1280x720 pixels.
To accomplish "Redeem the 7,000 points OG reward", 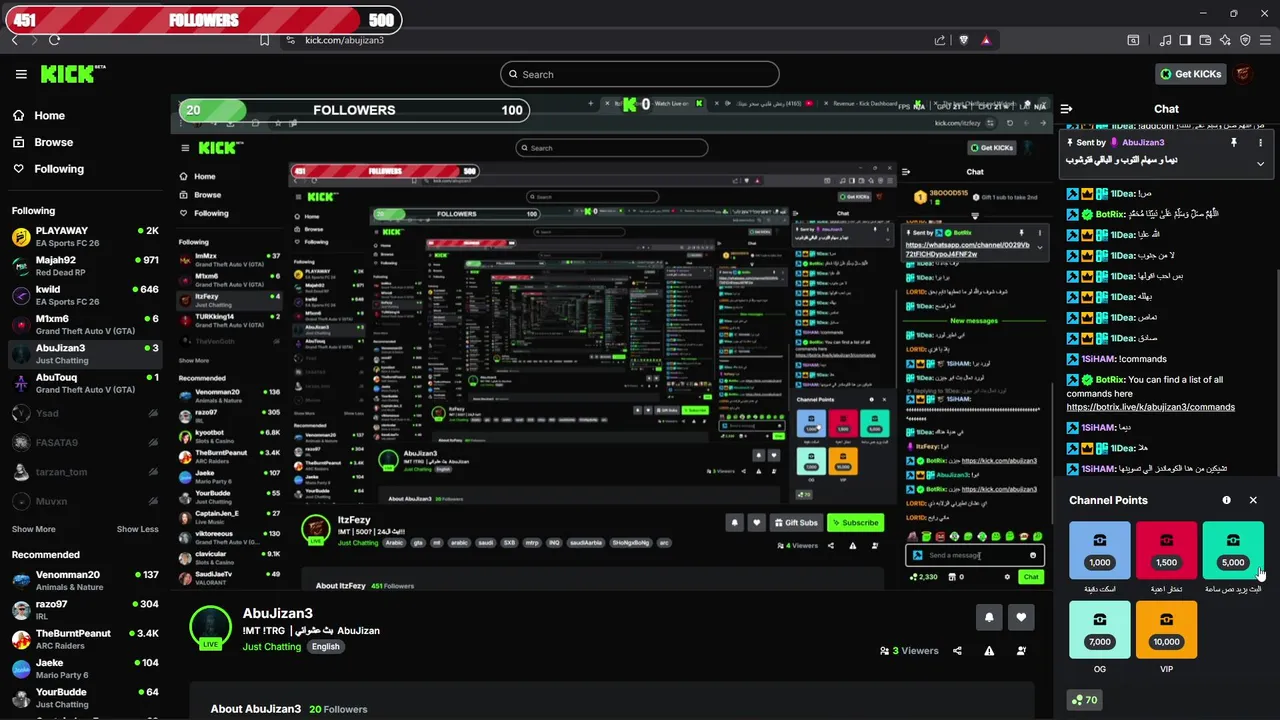I will 1099,629.
